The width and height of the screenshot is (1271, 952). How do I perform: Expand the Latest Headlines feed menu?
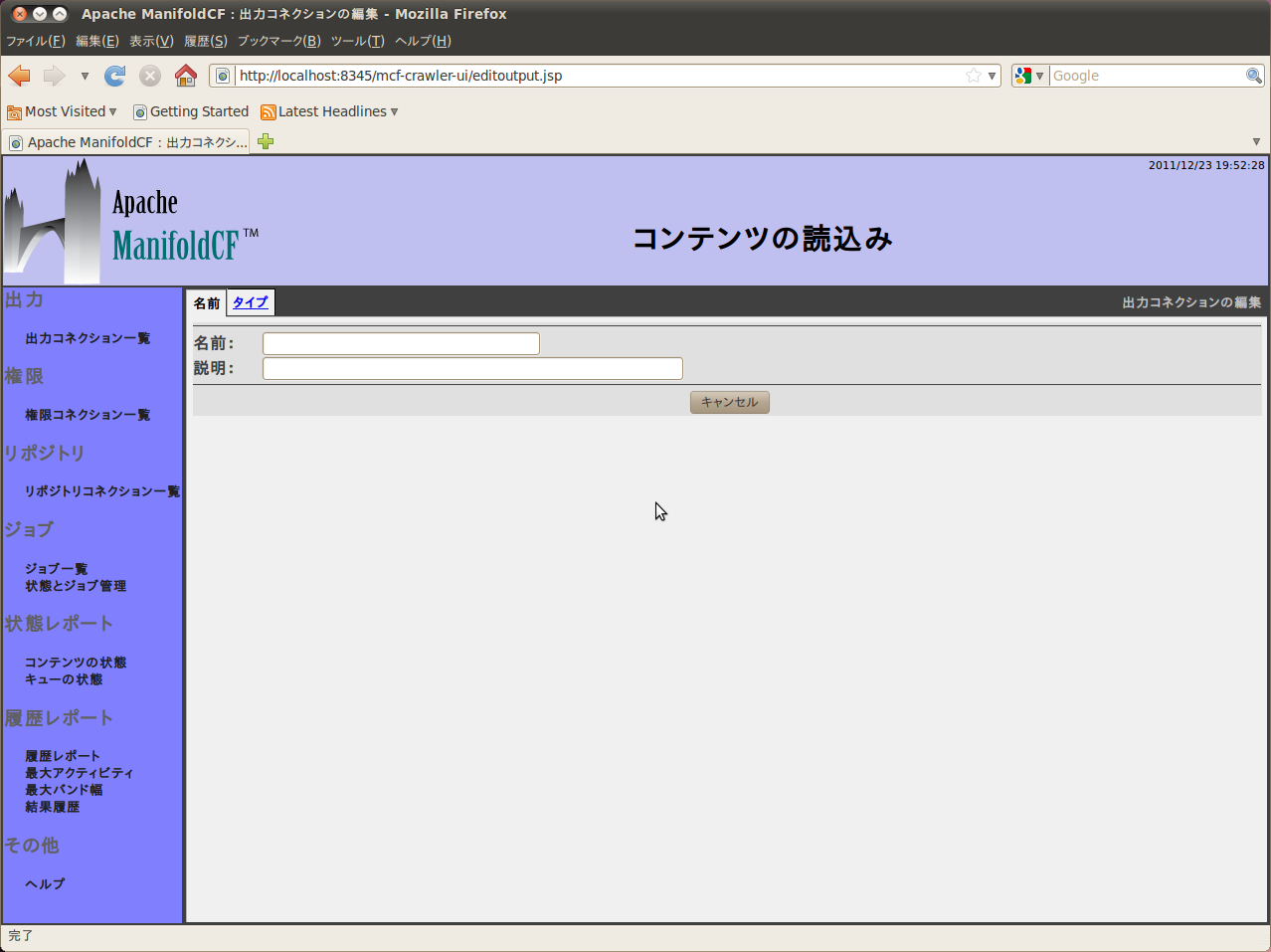coord(329,111)
